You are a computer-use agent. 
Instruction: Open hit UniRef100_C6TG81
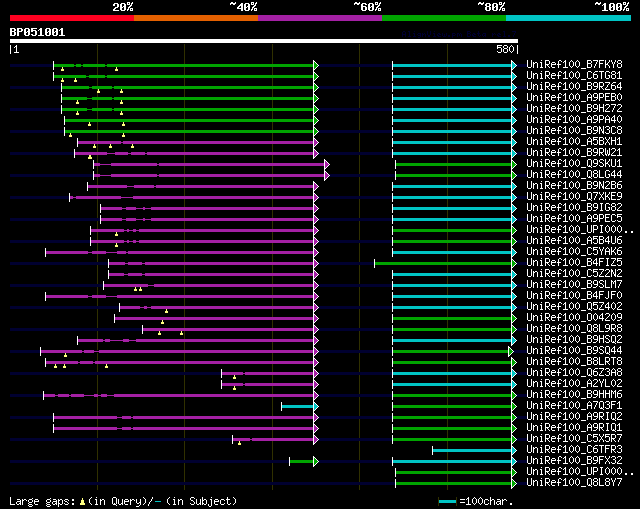click(574, 75)
